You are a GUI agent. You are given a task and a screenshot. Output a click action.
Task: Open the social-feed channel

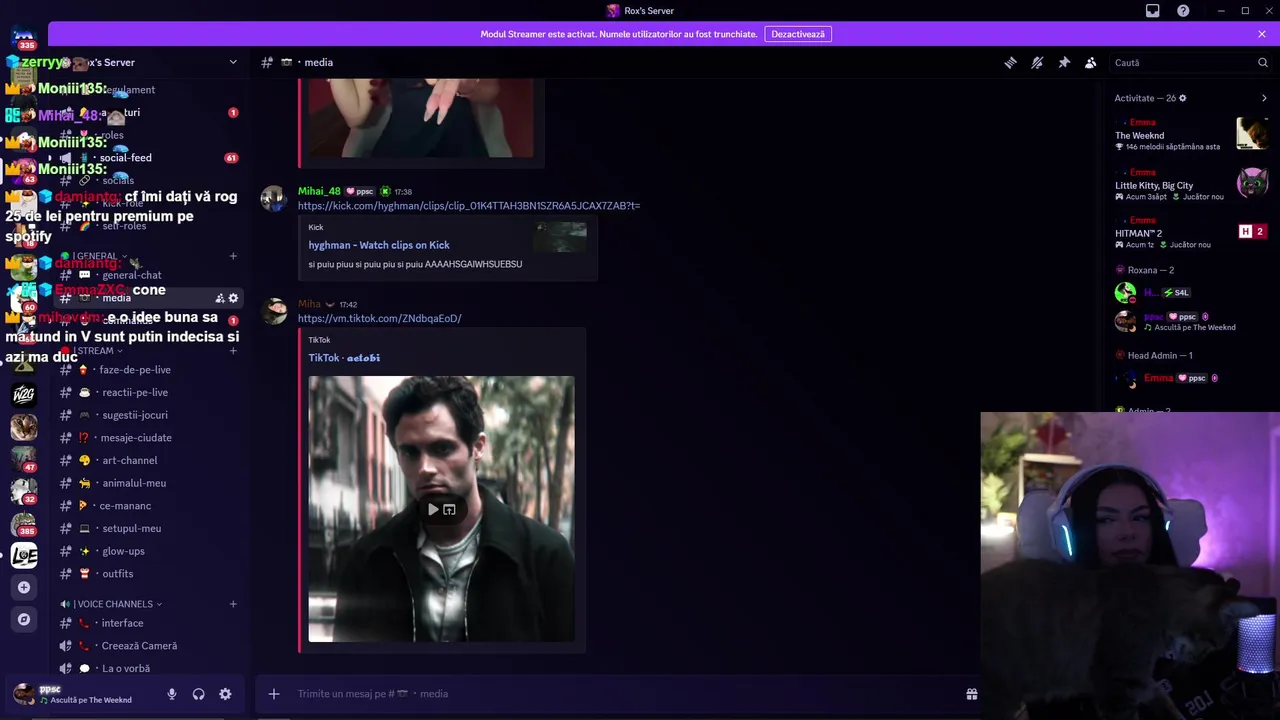tap(125, 158)
